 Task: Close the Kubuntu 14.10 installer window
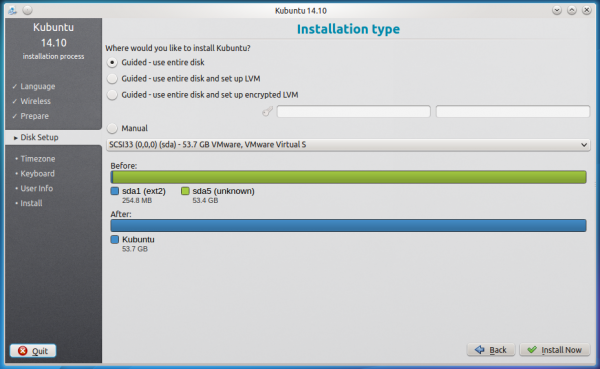[x=587, y=10]
